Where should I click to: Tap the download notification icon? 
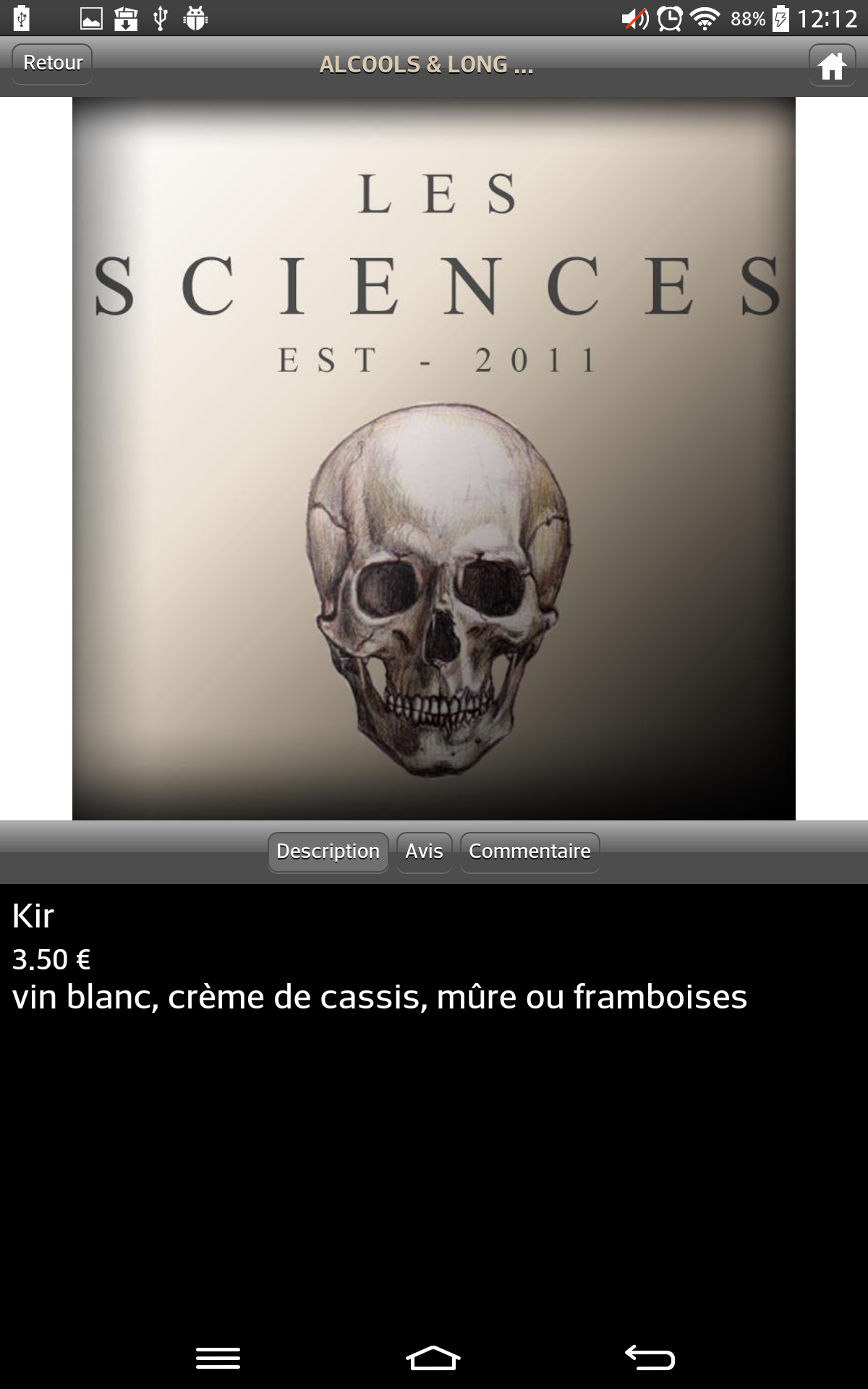126,18
